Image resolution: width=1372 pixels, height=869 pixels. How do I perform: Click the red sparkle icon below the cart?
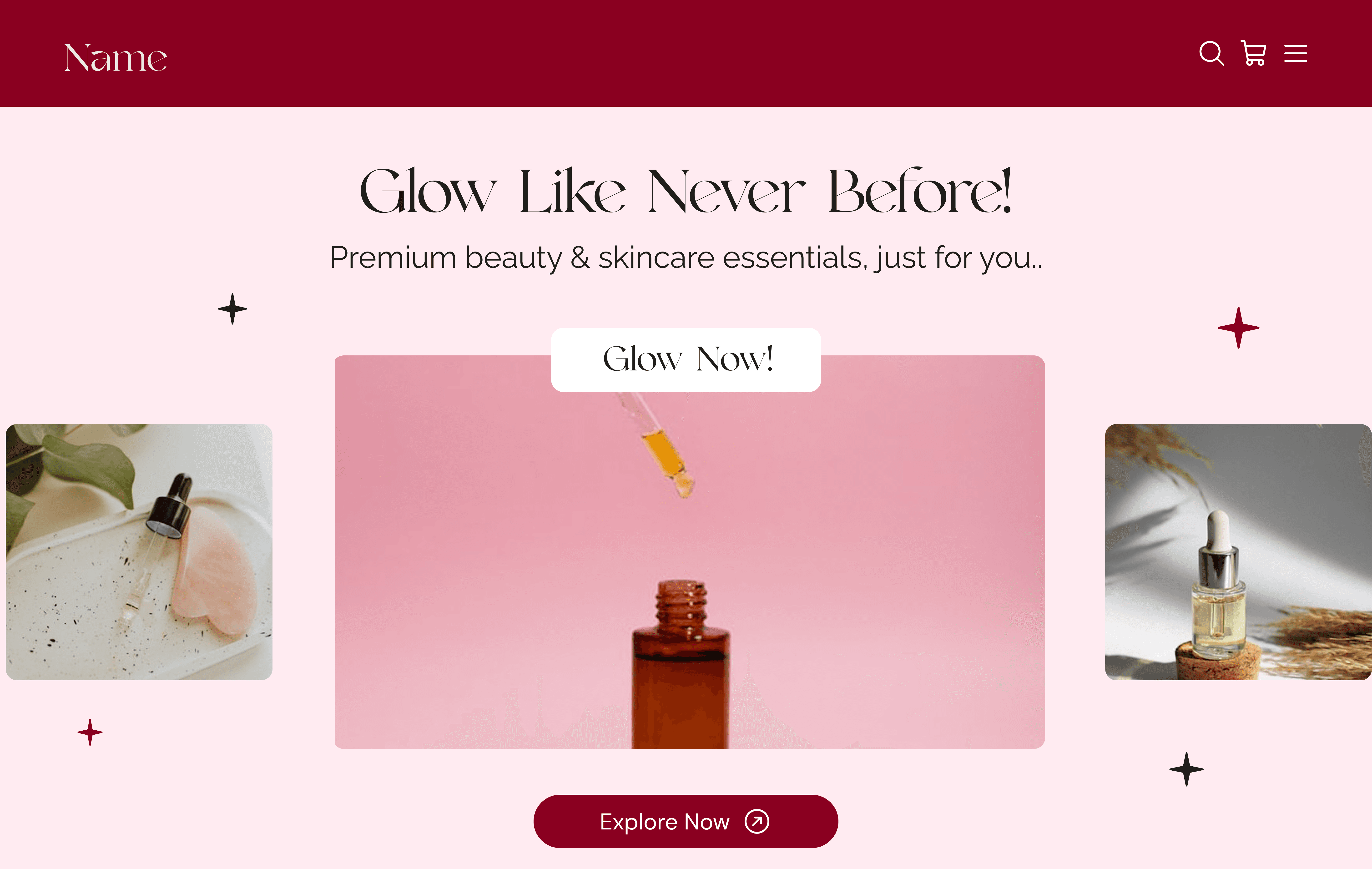[x=1239, y=328]
